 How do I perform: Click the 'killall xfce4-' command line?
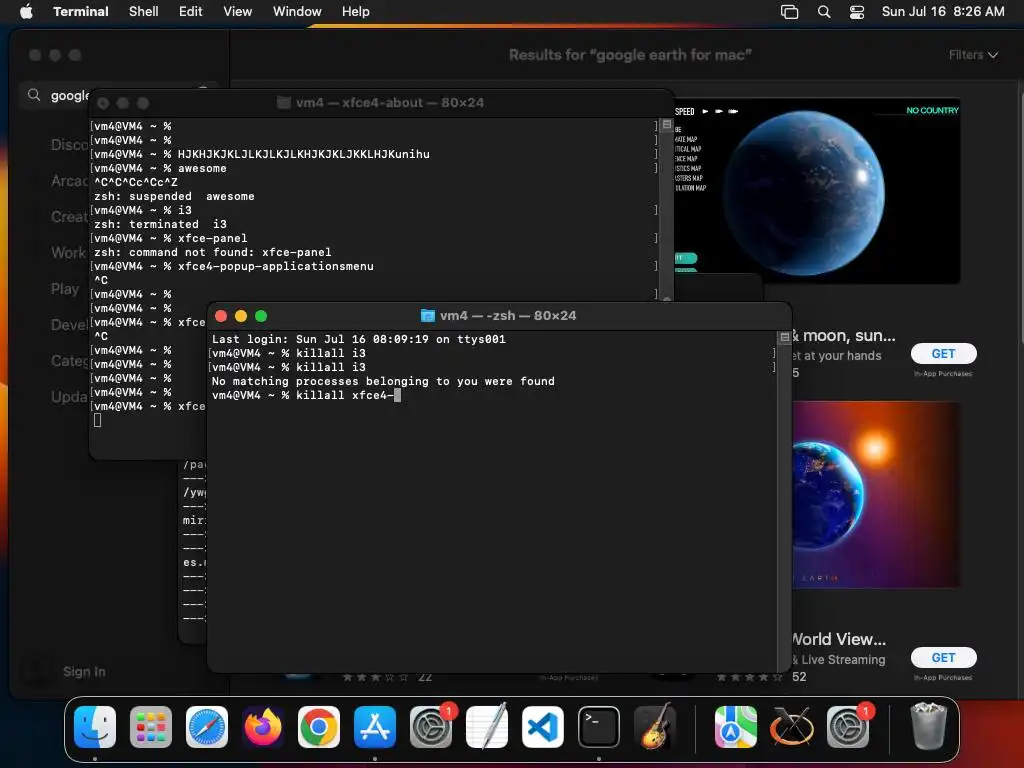pos(306,395)
